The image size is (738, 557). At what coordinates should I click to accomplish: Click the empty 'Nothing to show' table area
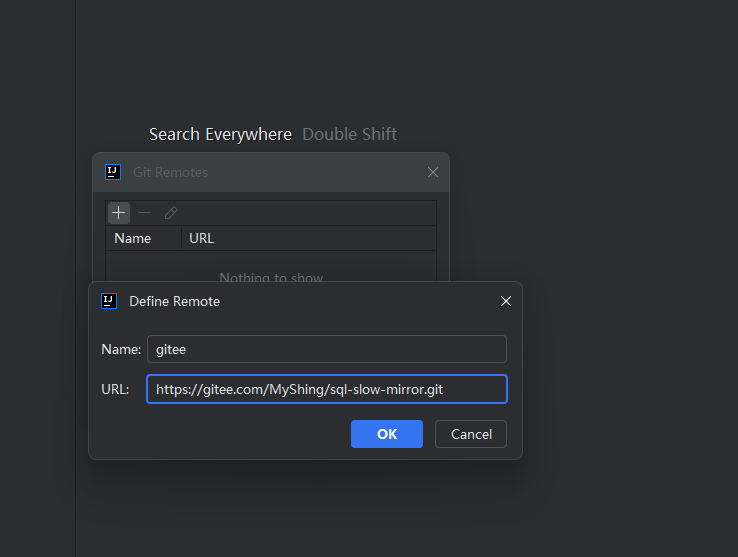click(x=271, y=273)
